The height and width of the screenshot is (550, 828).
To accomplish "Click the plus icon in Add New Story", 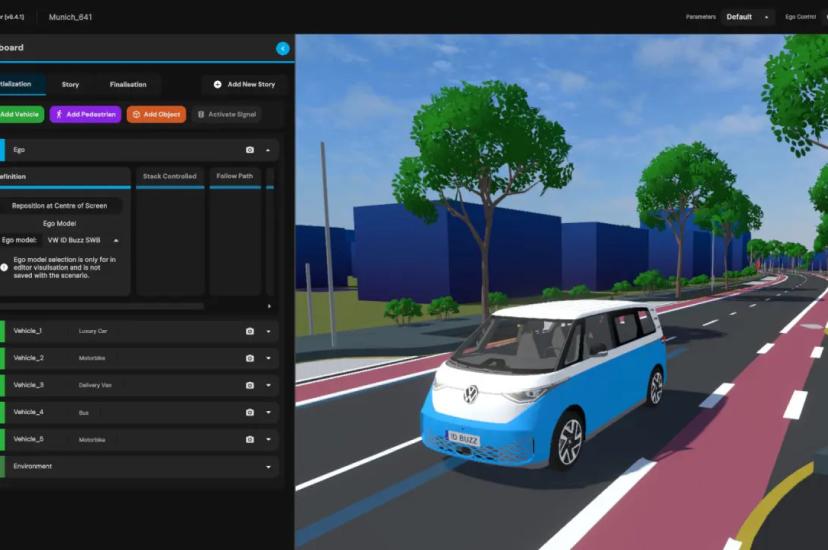I will pyautogui.click(x=218, y=84).
